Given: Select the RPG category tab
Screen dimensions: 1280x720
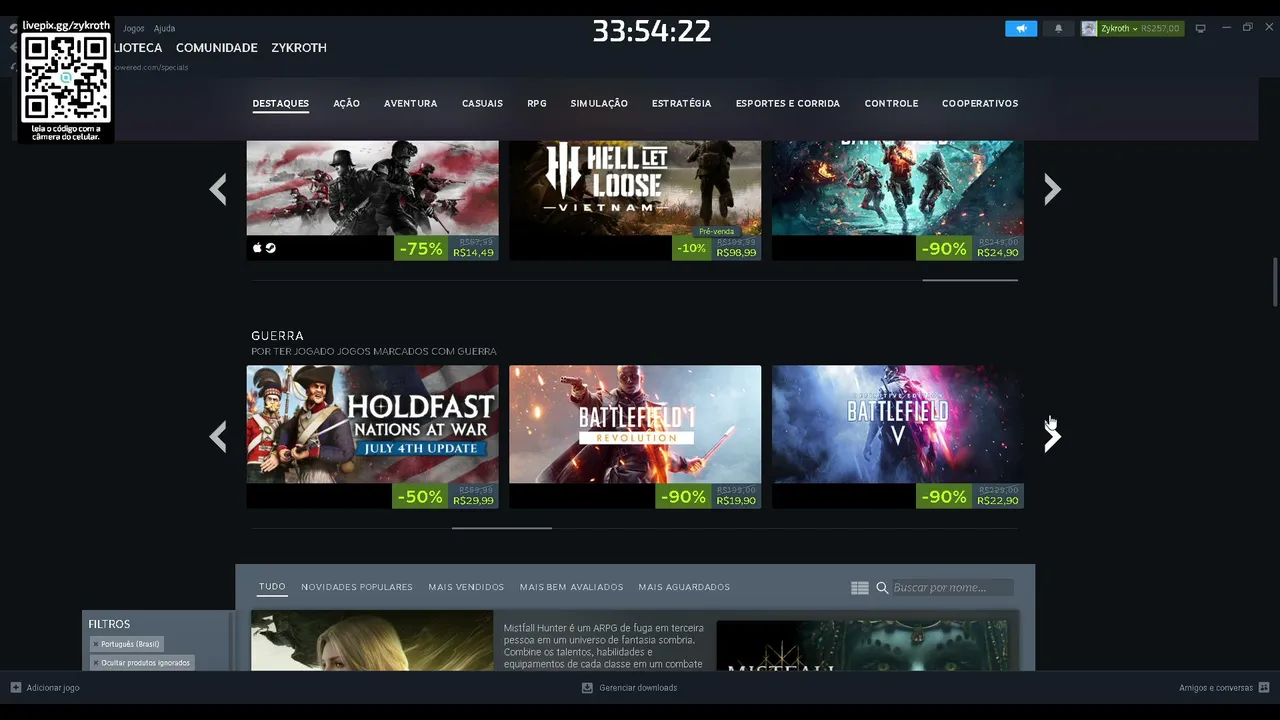Looking at the screenshot, I should (537, 104).
